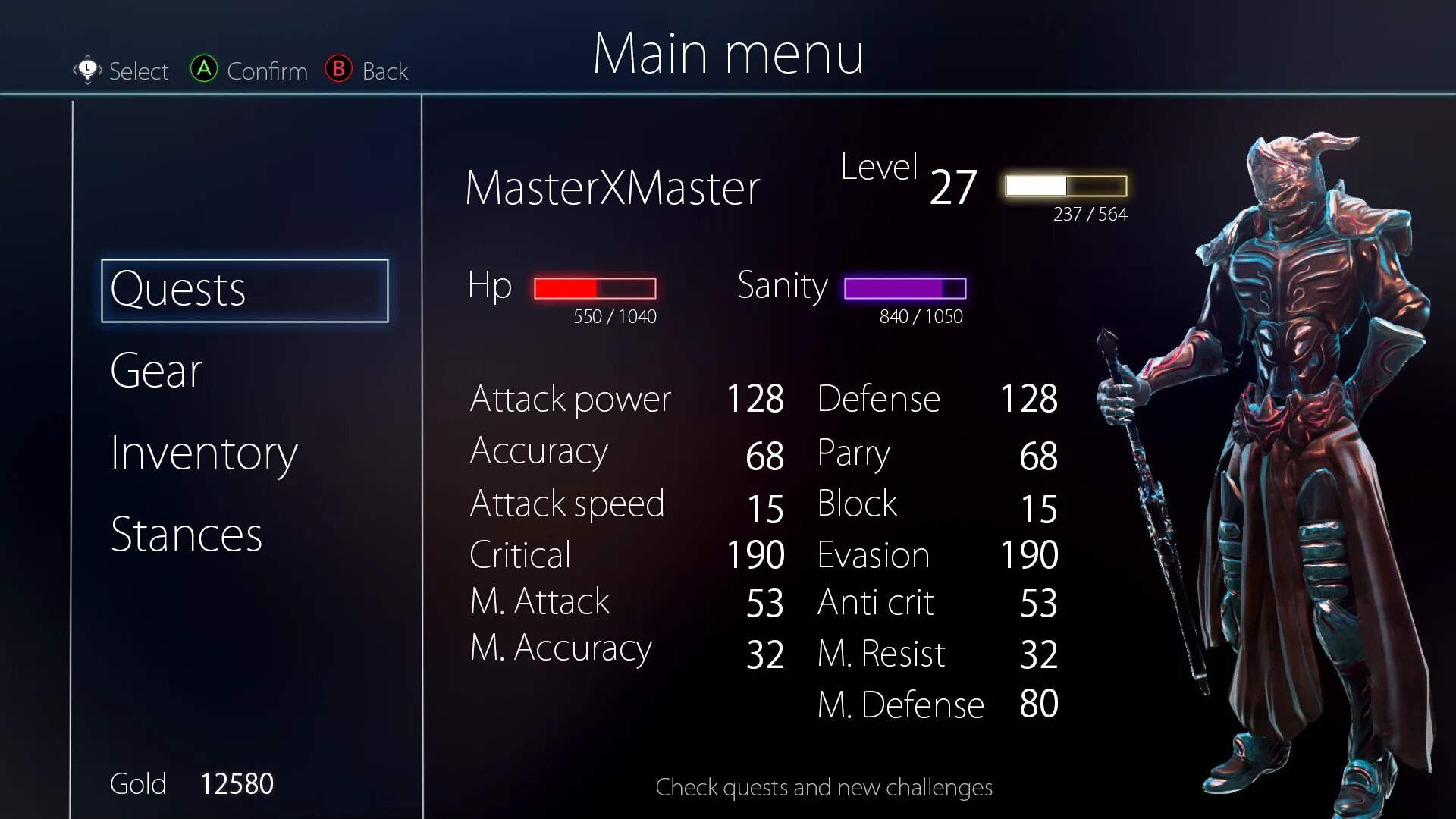Screen dimensions: 1456x819
Task: Toggle the HP bar display
Action: [x=594, y=288]
